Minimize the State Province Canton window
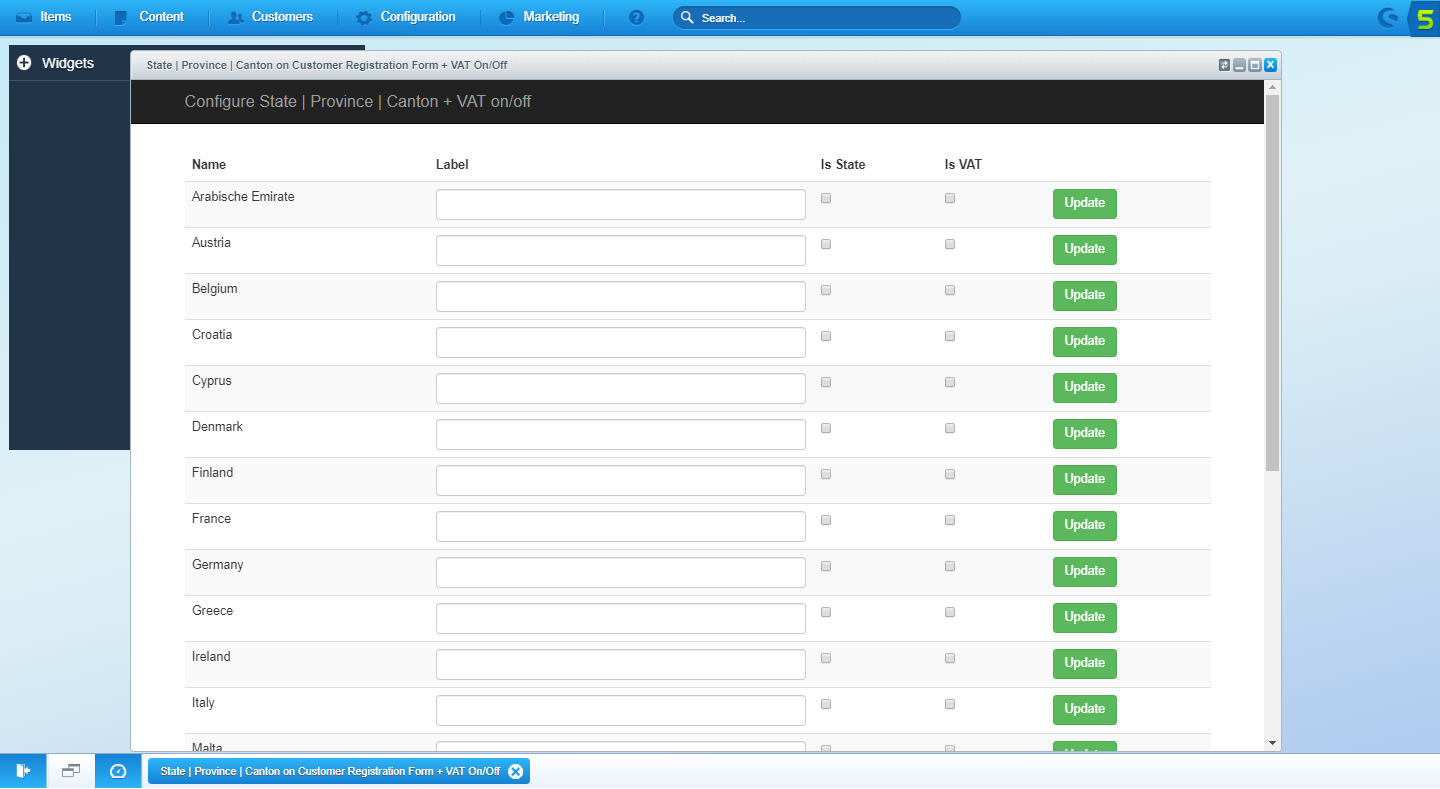 [x=1239, y=65]
